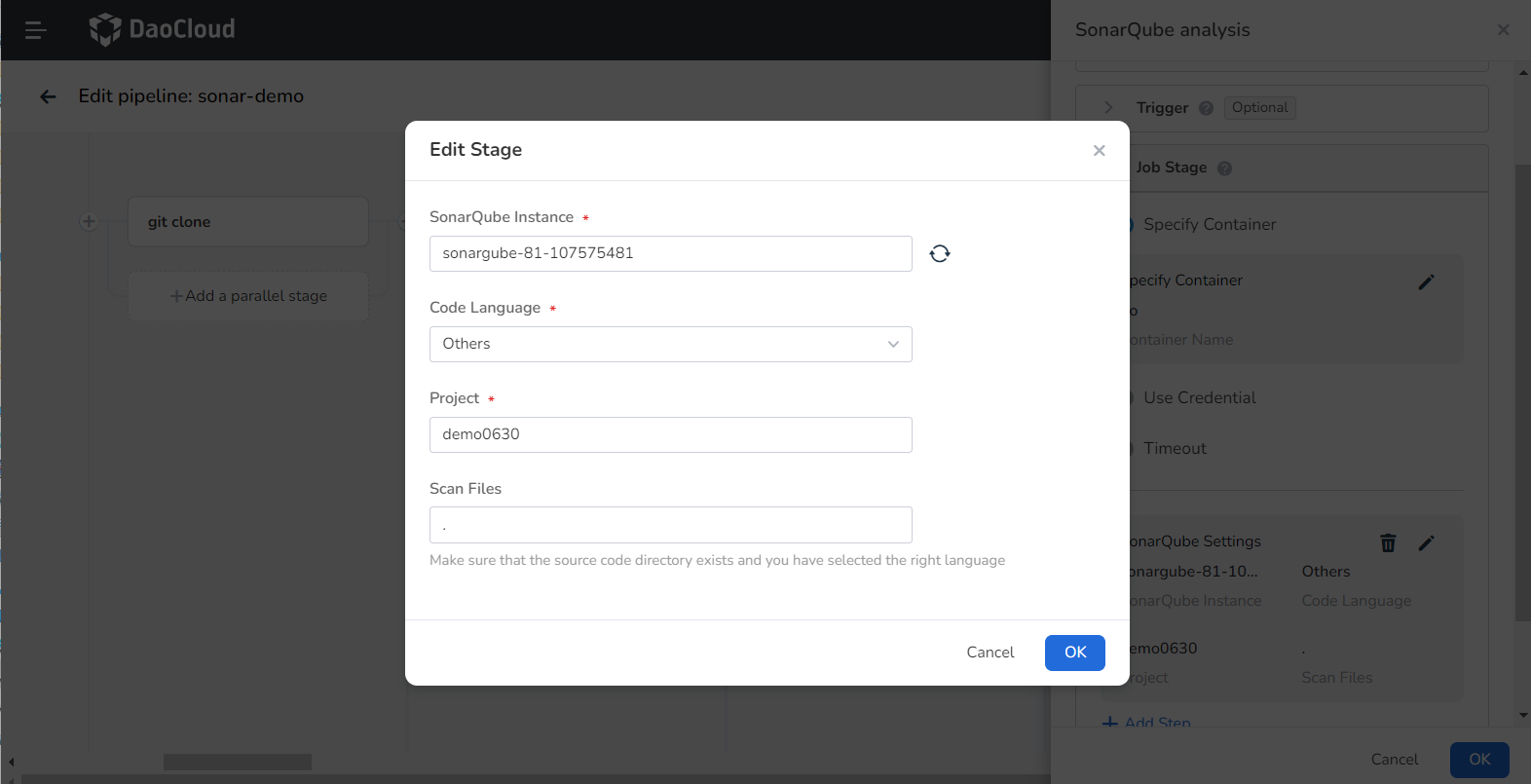
Task: Open the hamburger navigation menu
Action: 36,30
